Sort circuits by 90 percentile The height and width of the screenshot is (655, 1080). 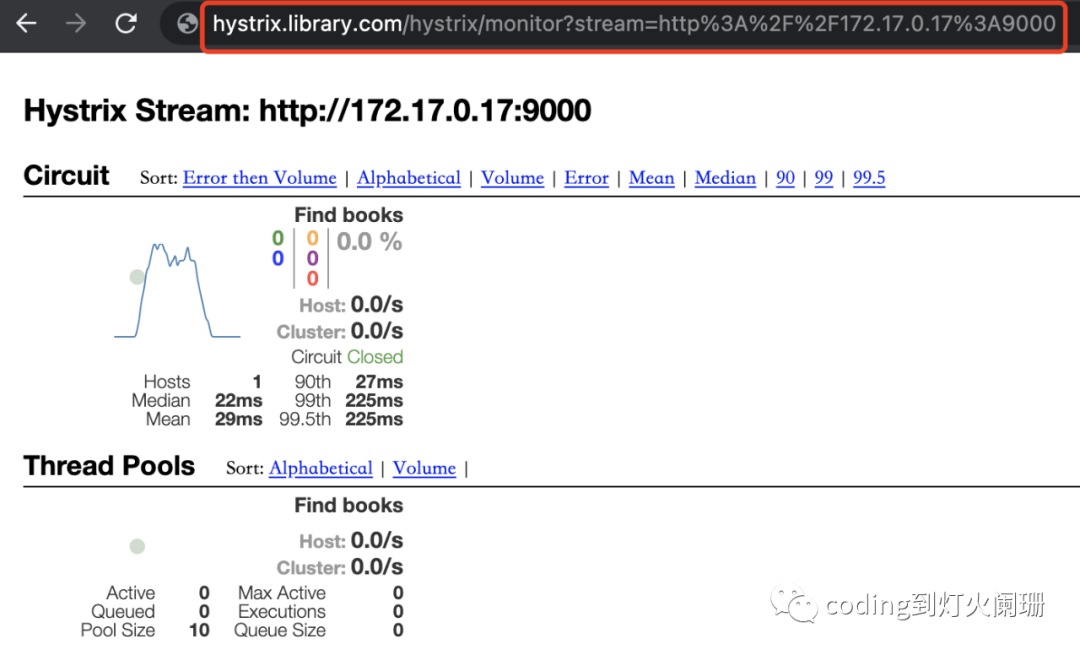pyautogui.click(x=785, y=178)
